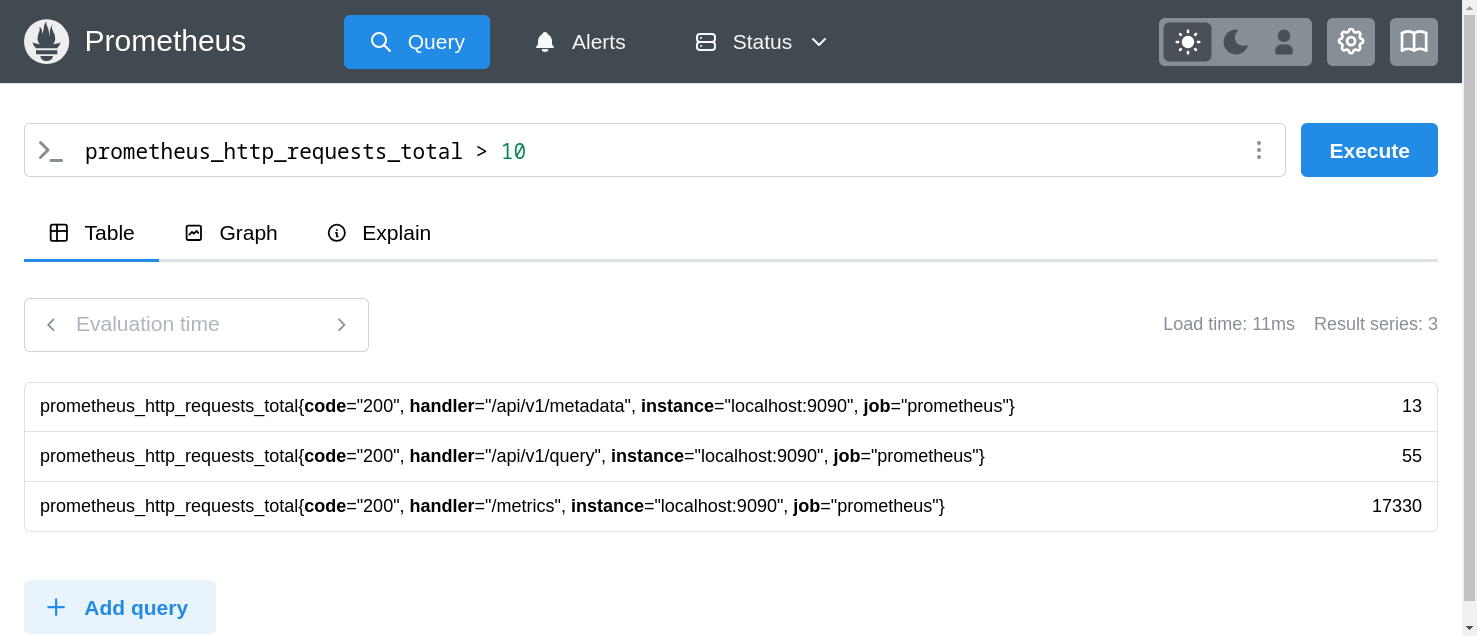
Task: Open the Query page
Action: click(417, 42)
